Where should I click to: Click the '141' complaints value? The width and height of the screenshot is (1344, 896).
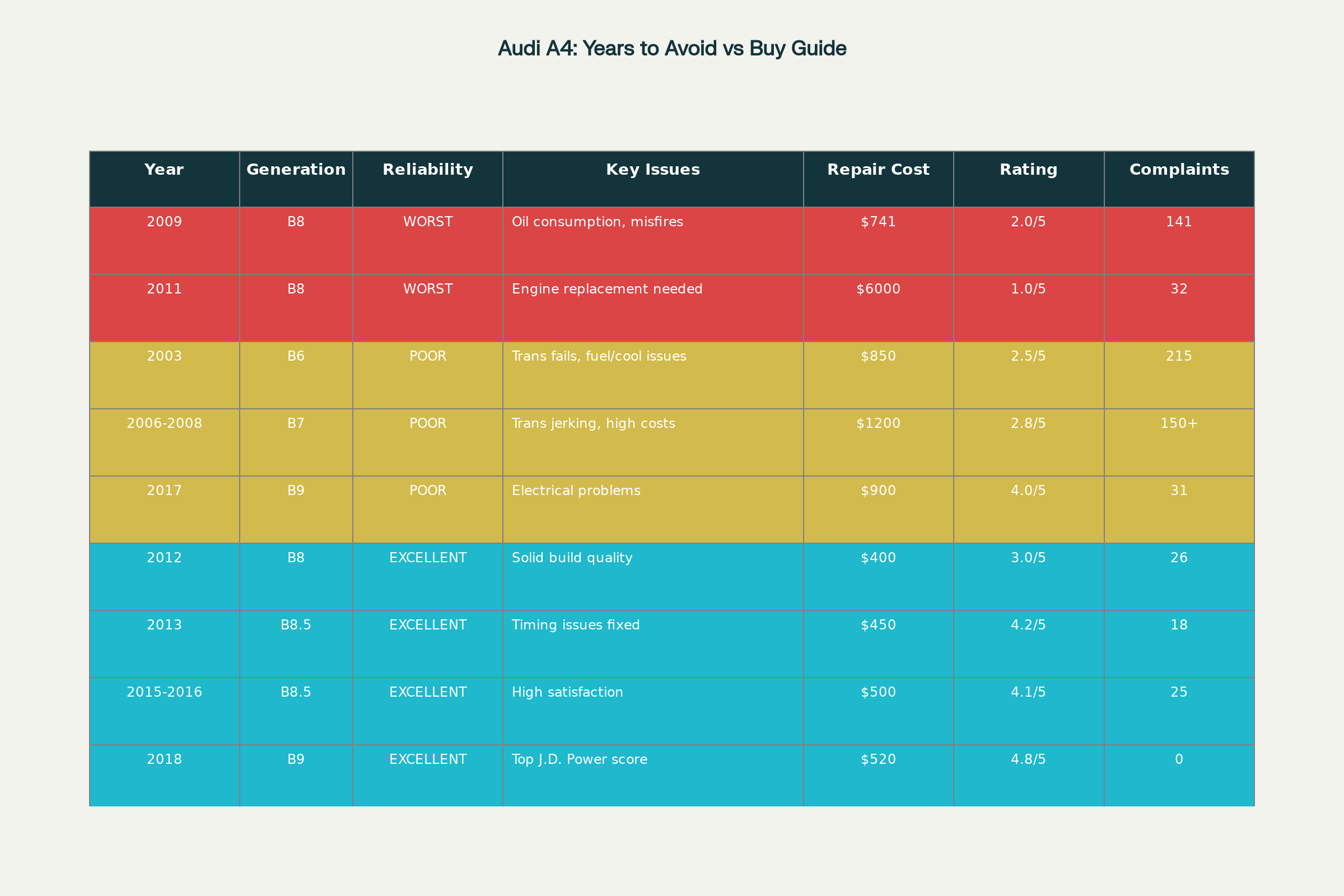1179,222
